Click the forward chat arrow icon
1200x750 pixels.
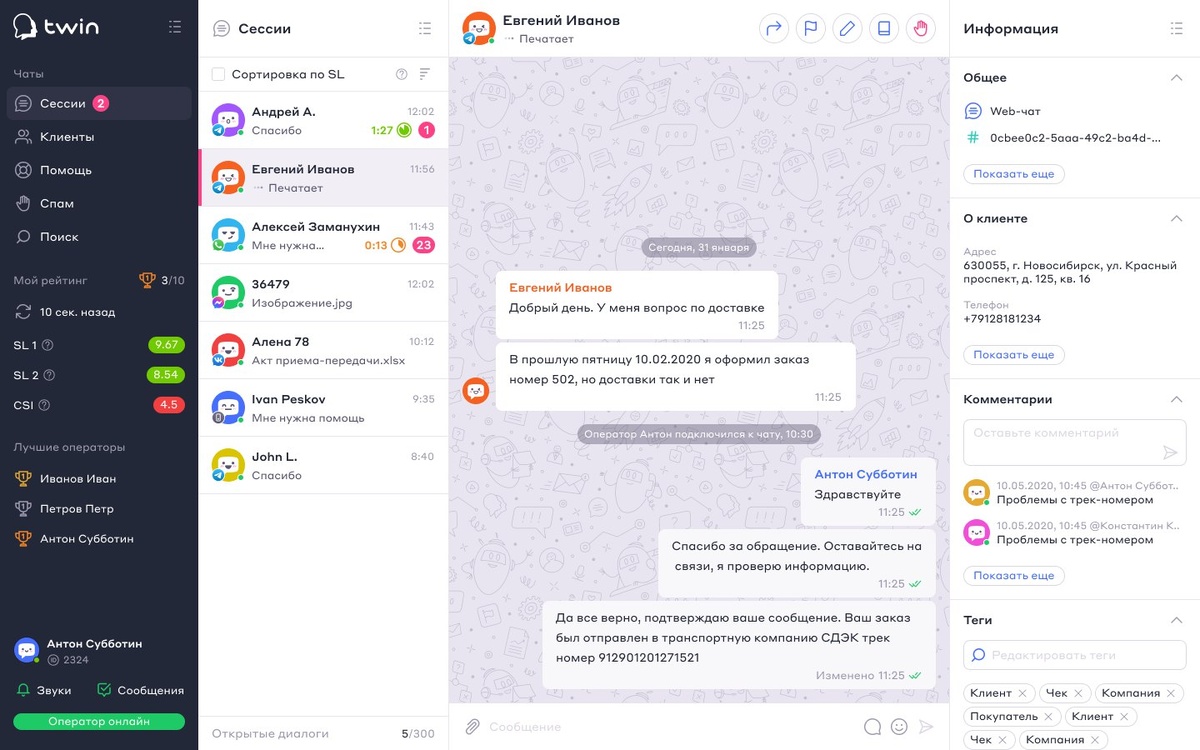coord(774,28)
